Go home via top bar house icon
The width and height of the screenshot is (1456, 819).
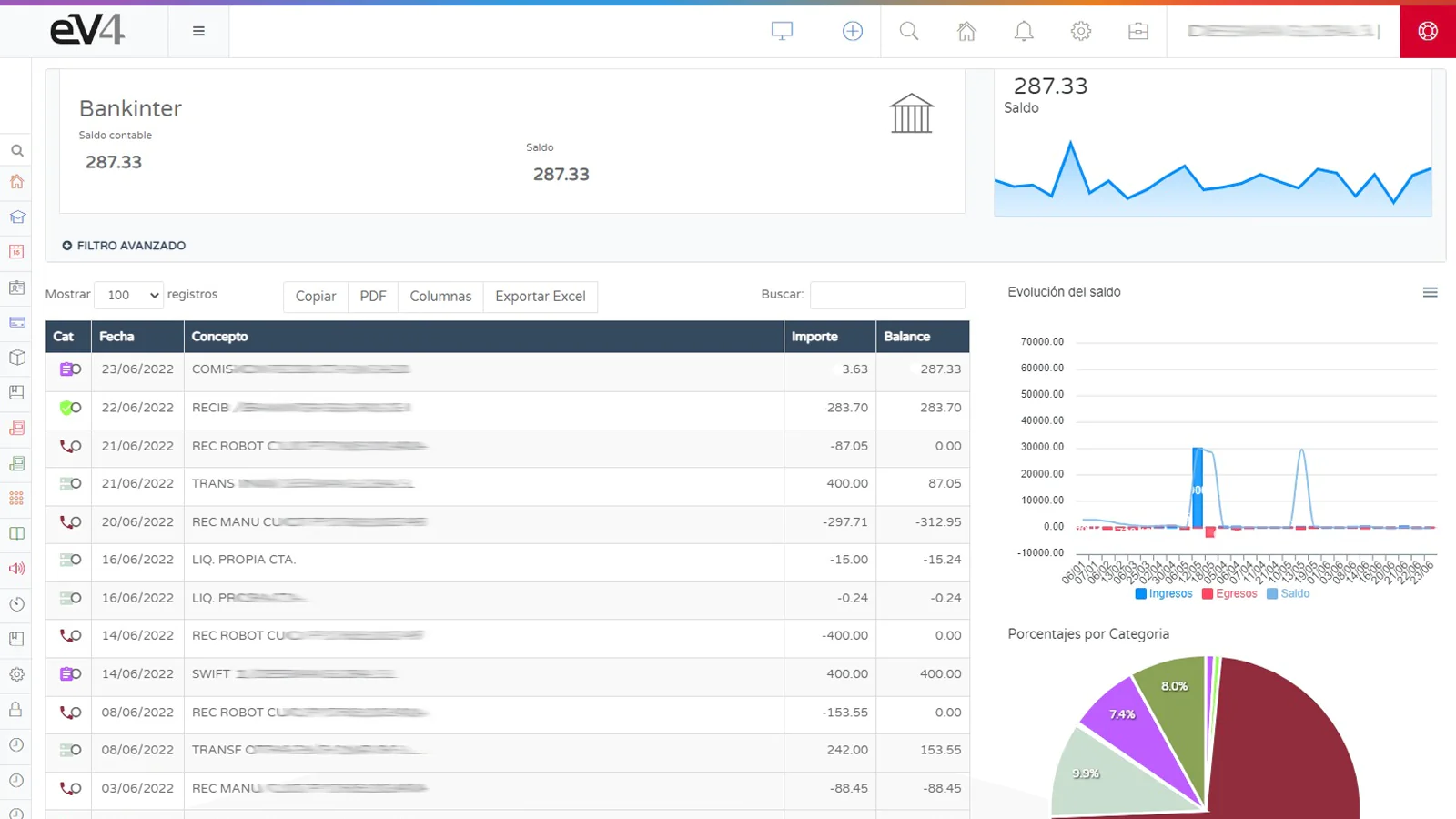[x=966, y=31]
